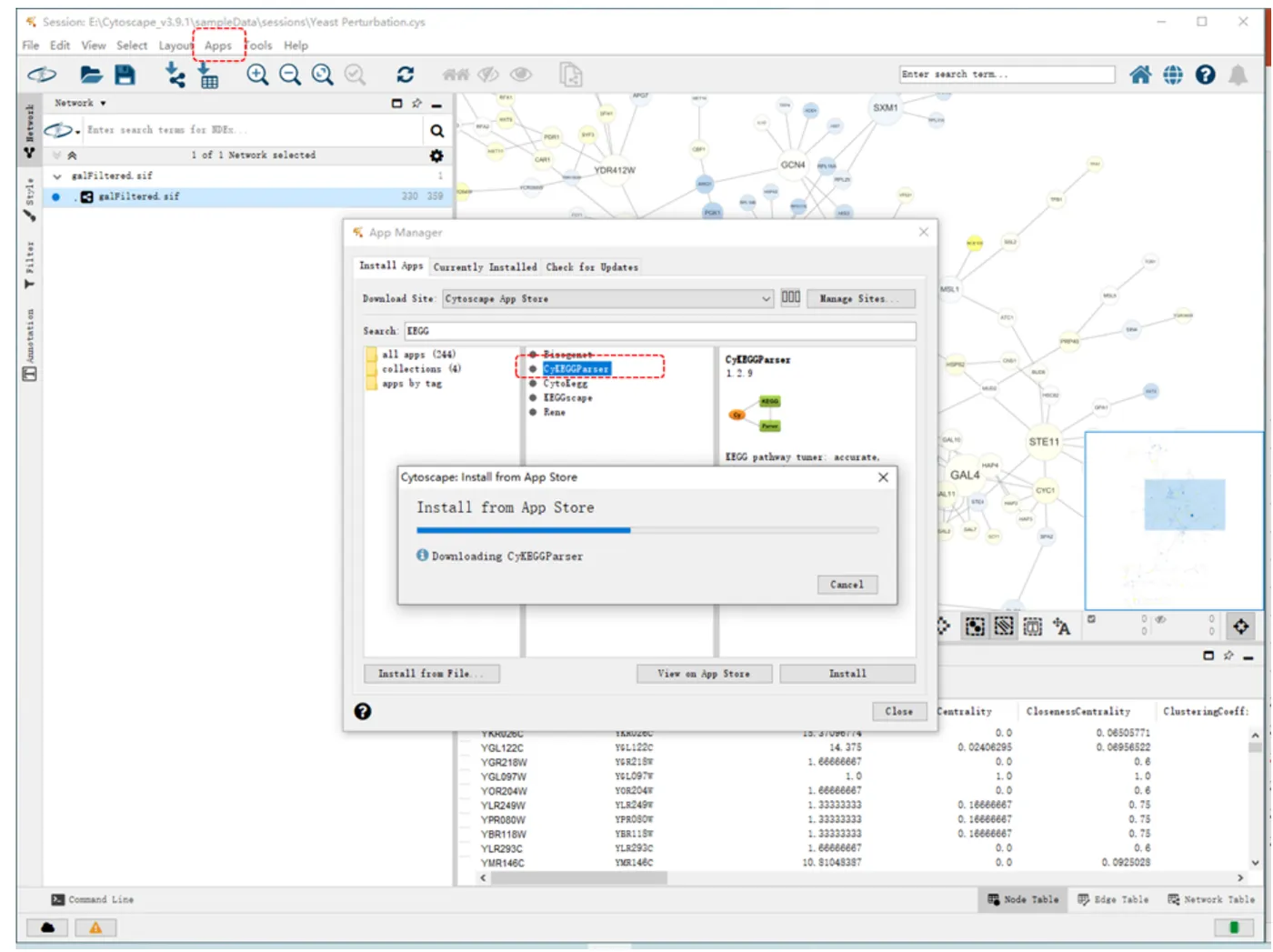1273x952 pixels.
Task: Hide selected nodes and edges icon
Action: tap(489, 75)
